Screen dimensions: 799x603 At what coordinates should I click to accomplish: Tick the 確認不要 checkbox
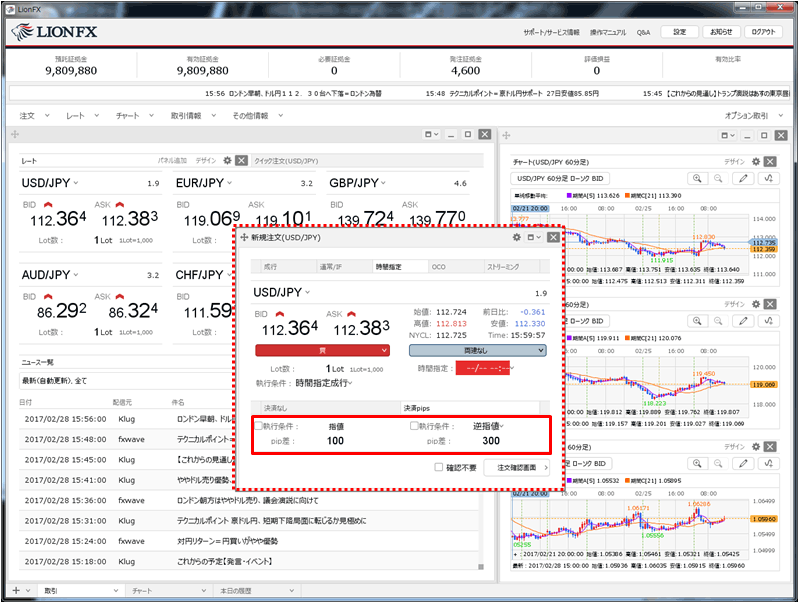point(439,467)
